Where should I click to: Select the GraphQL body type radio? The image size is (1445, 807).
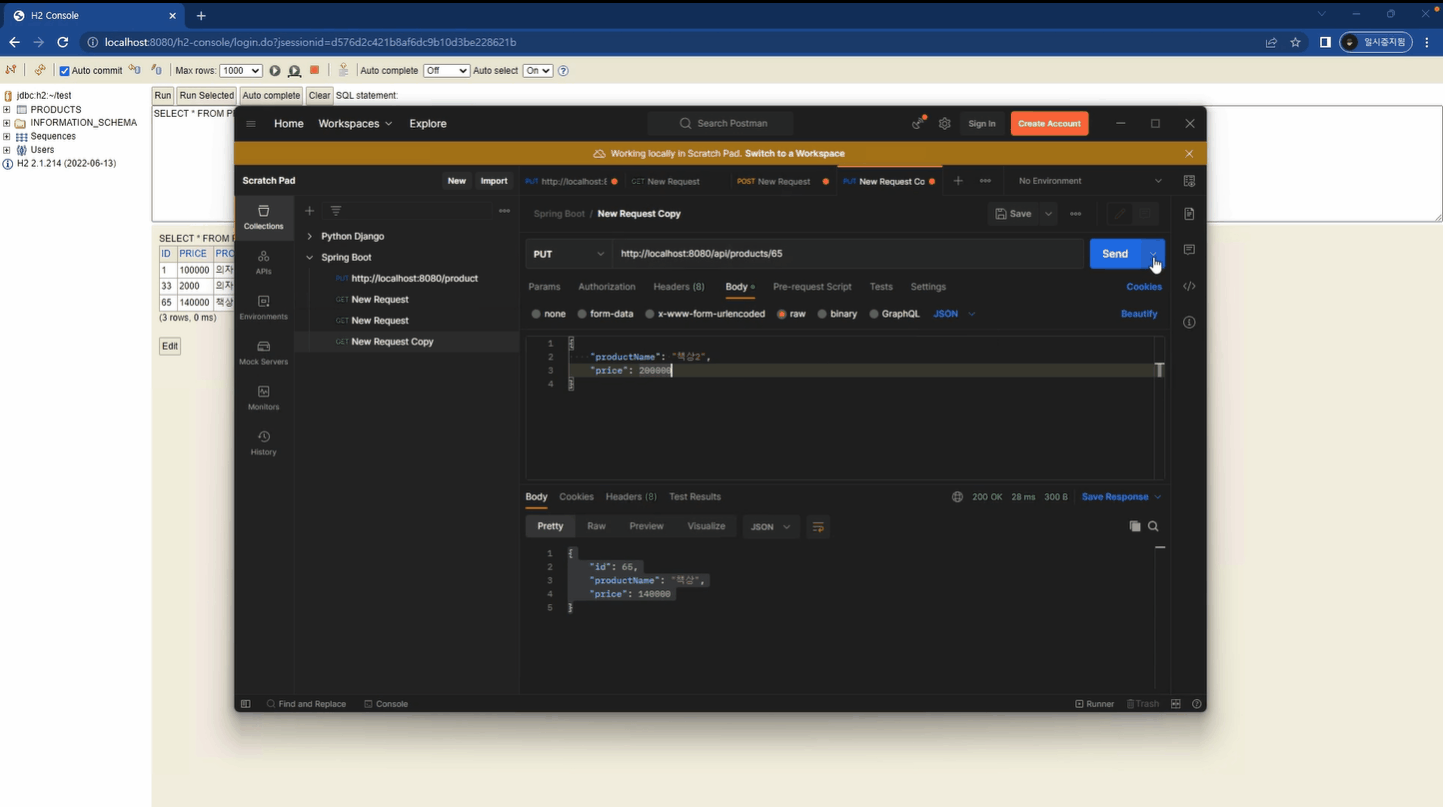[874, 314]
